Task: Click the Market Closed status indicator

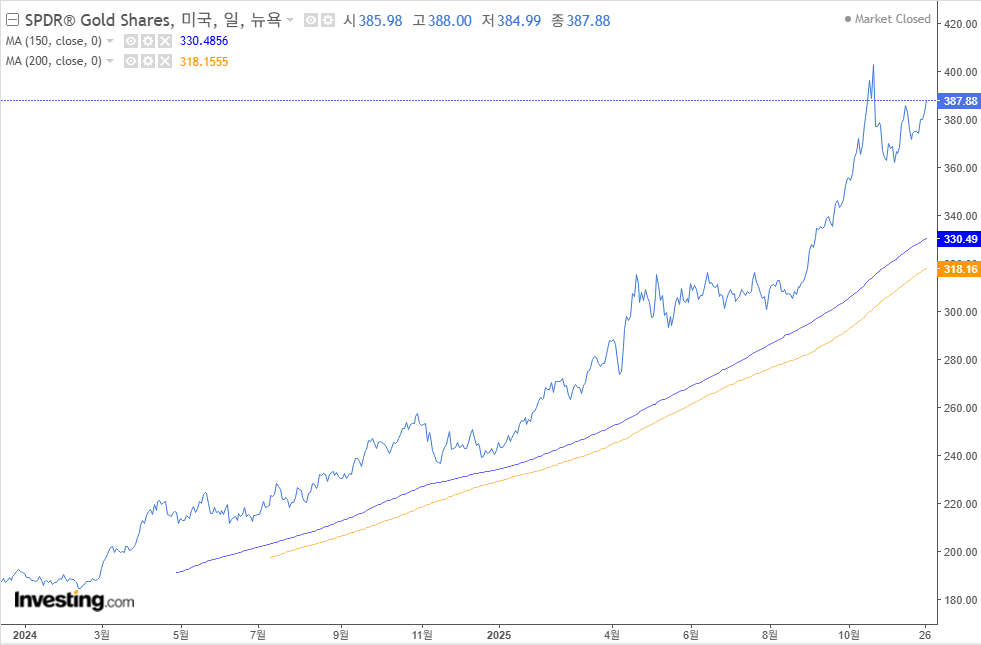Action: click(888, 19)
